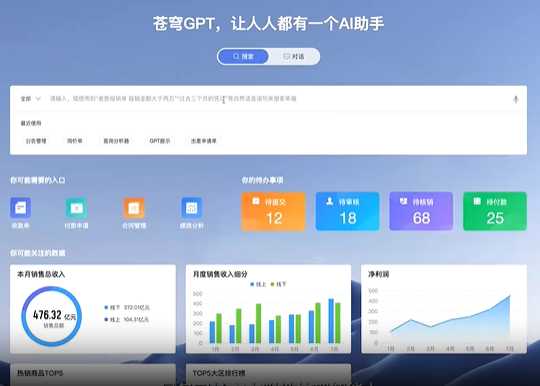
Task: Open the 付款申请 entry icon
Action: click(x=76, y=208)
